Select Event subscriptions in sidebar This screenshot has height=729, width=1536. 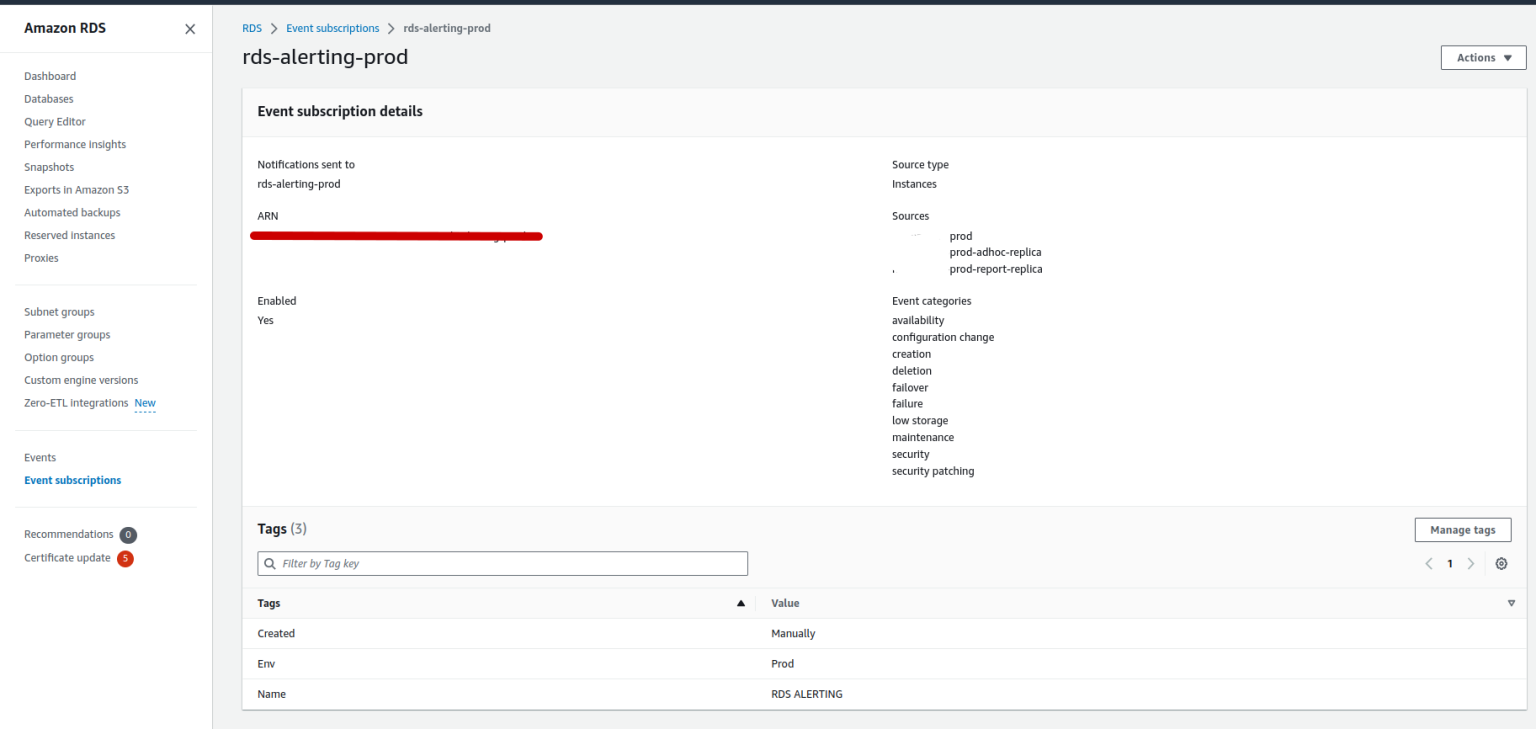point(72,480)
